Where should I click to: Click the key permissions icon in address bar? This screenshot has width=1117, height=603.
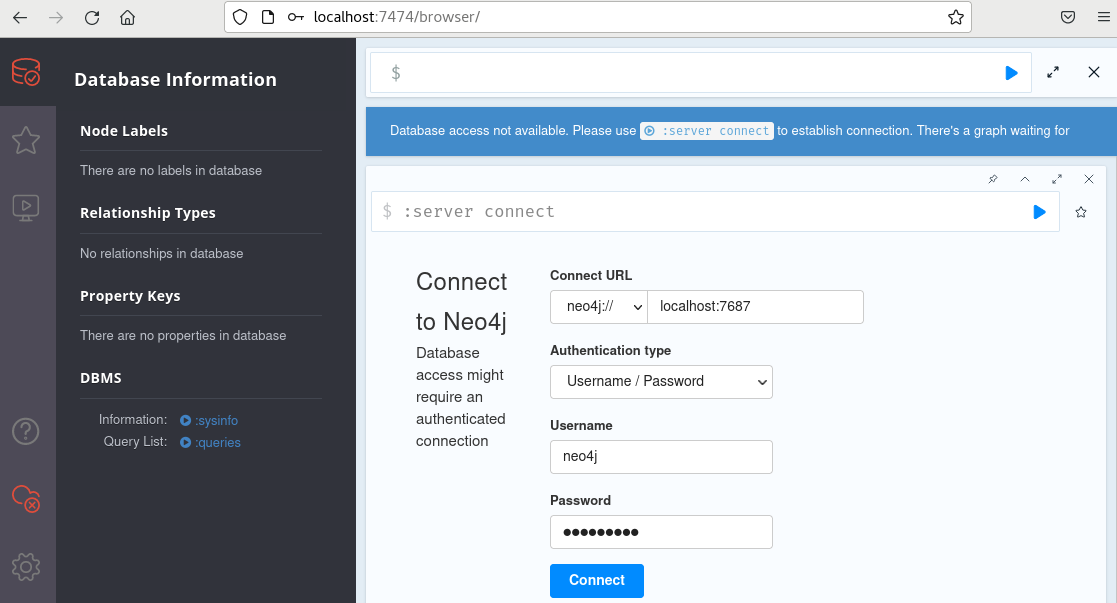tap(296, 17)
